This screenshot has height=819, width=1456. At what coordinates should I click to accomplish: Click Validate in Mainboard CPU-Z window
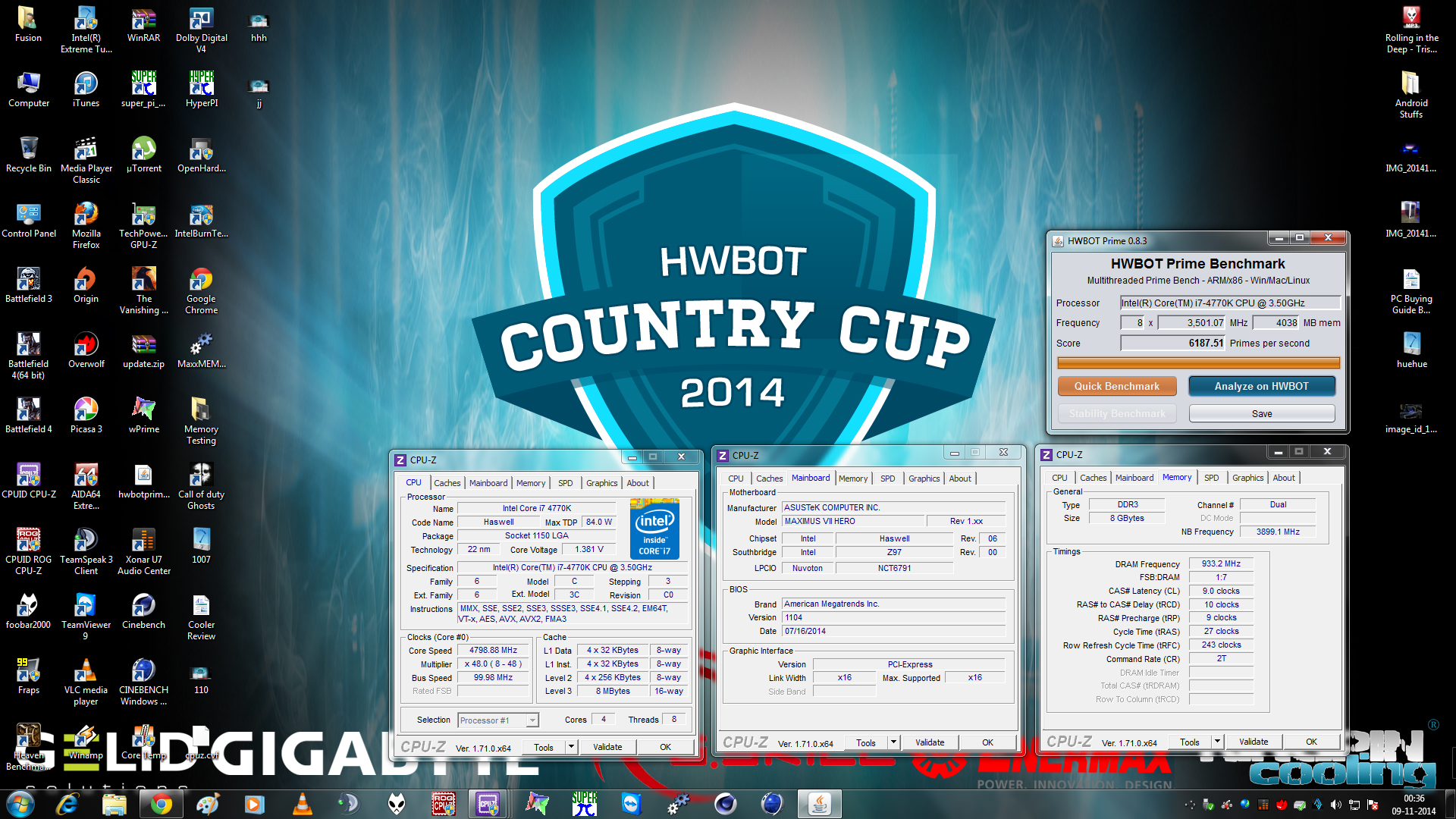click(929, 742)
